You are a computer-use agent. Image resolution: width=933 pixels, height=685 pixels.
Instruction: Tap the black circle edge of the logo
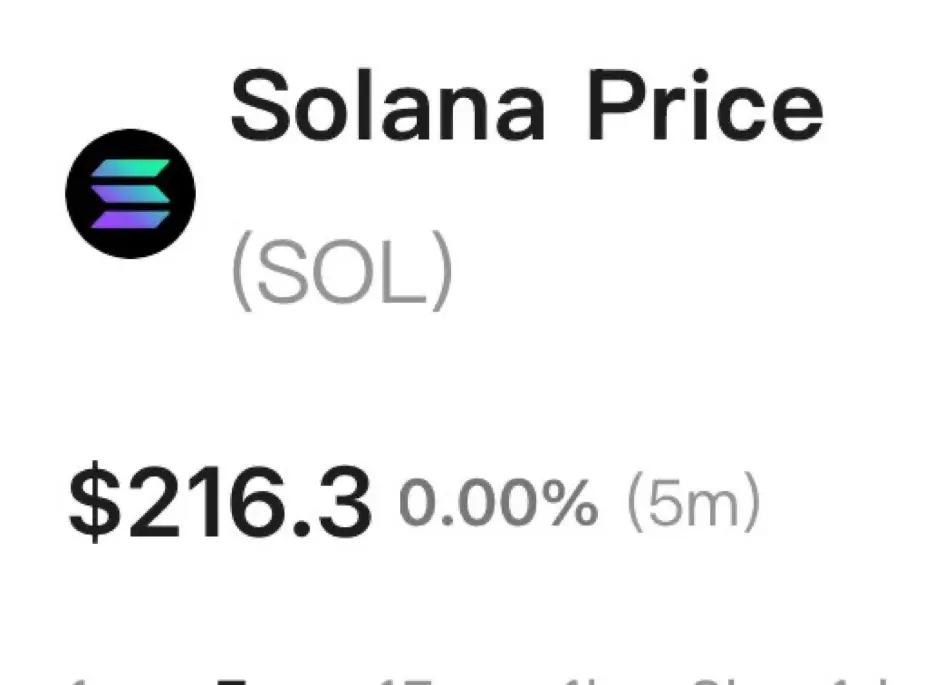[x=76, y=193]
